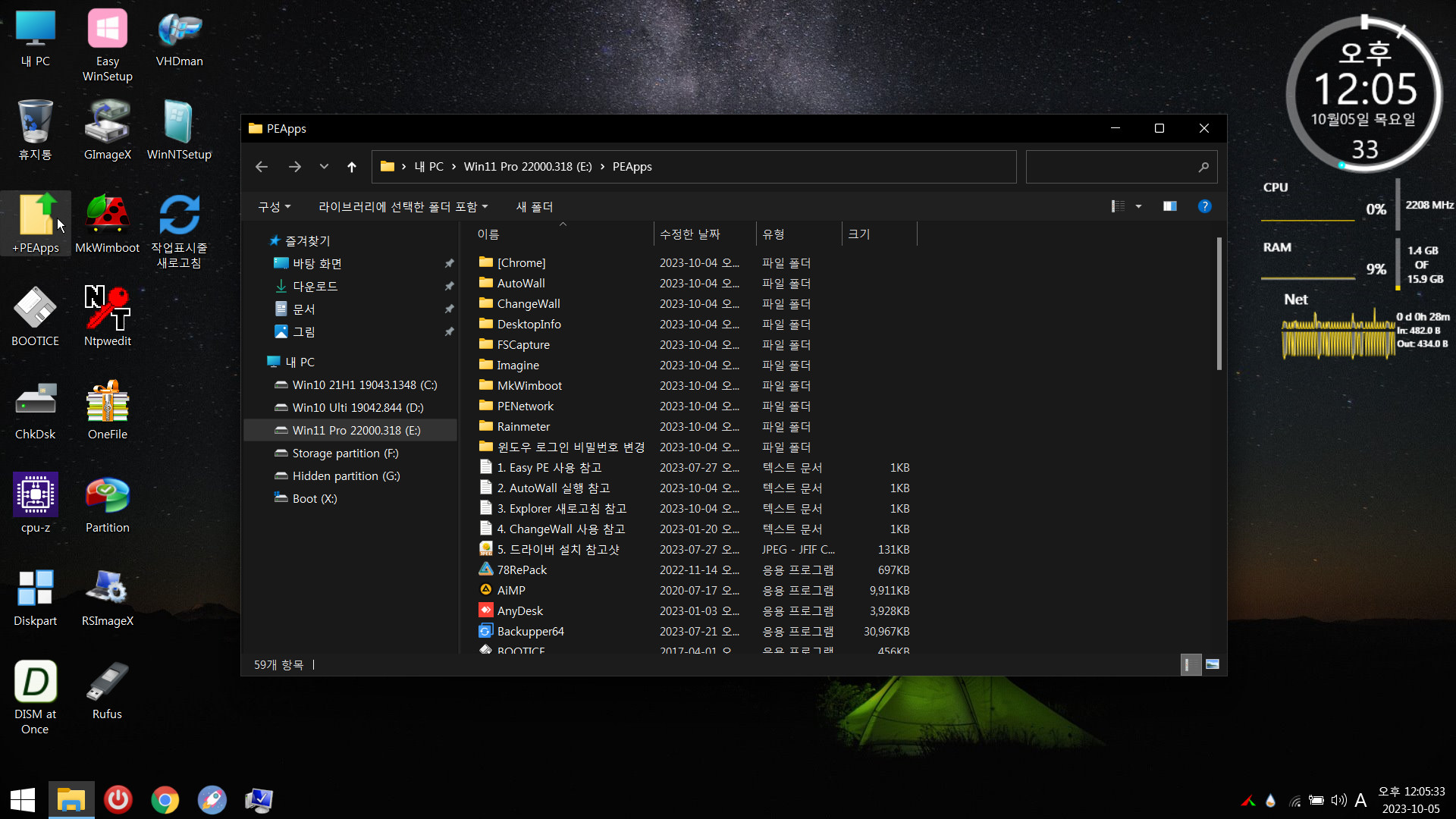Select the GImageX desktop icon
The image size is (1456, 819).
[107, 130]
